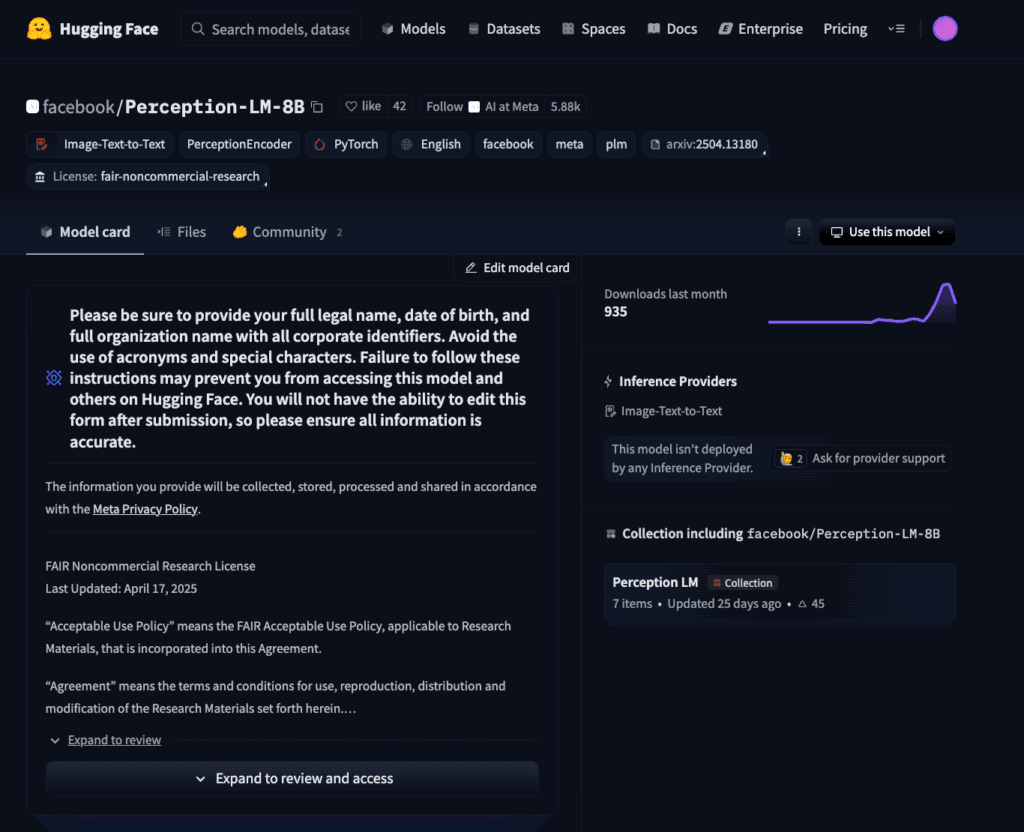Click the Hugging Face logo
Image resolution: width=1024 pixels, height=832 pixels.
pos(92,29)
